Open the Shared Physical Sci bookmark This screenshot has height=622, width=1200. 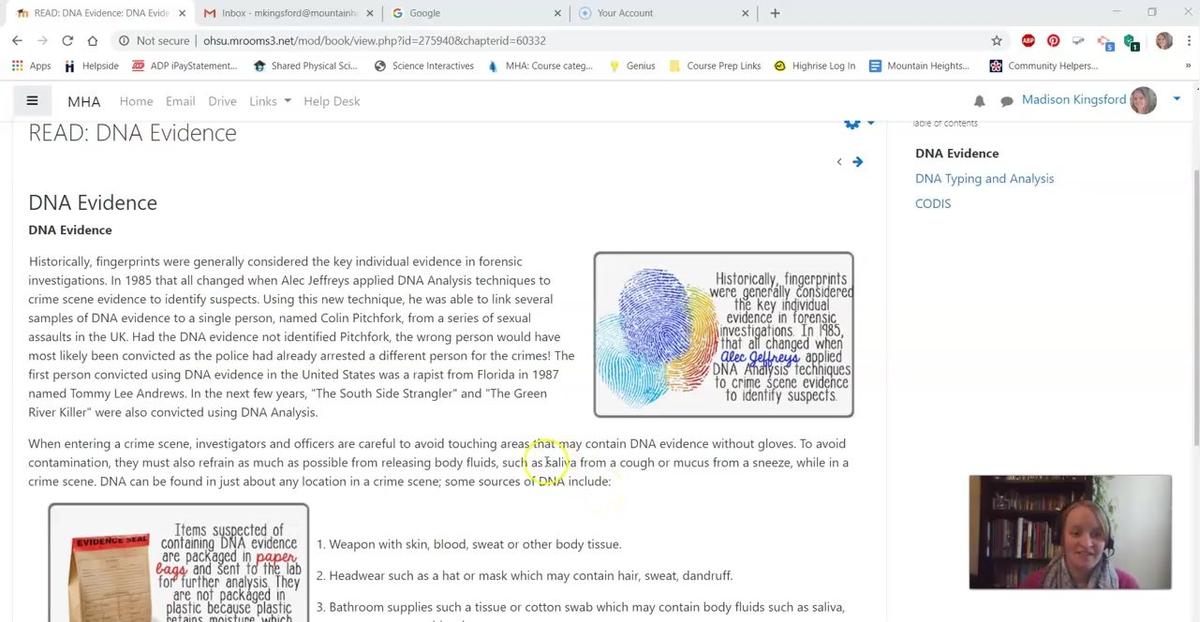point(305,66)
